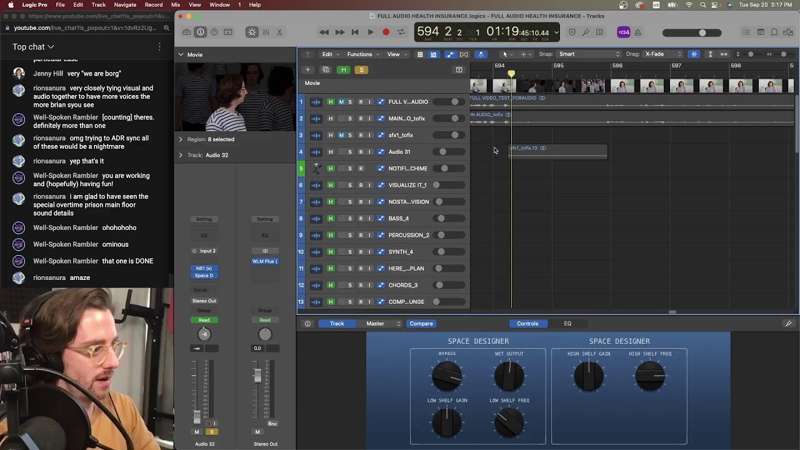
Task: Open the Window menu in menu bar
Action: coord(220,5)
